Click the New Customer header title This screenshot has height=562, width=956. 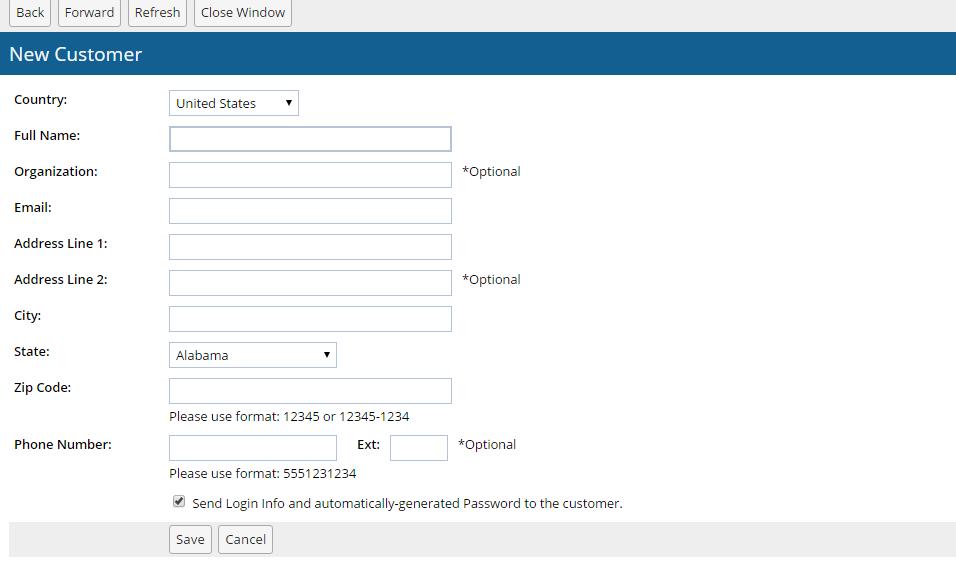(76, 55)
